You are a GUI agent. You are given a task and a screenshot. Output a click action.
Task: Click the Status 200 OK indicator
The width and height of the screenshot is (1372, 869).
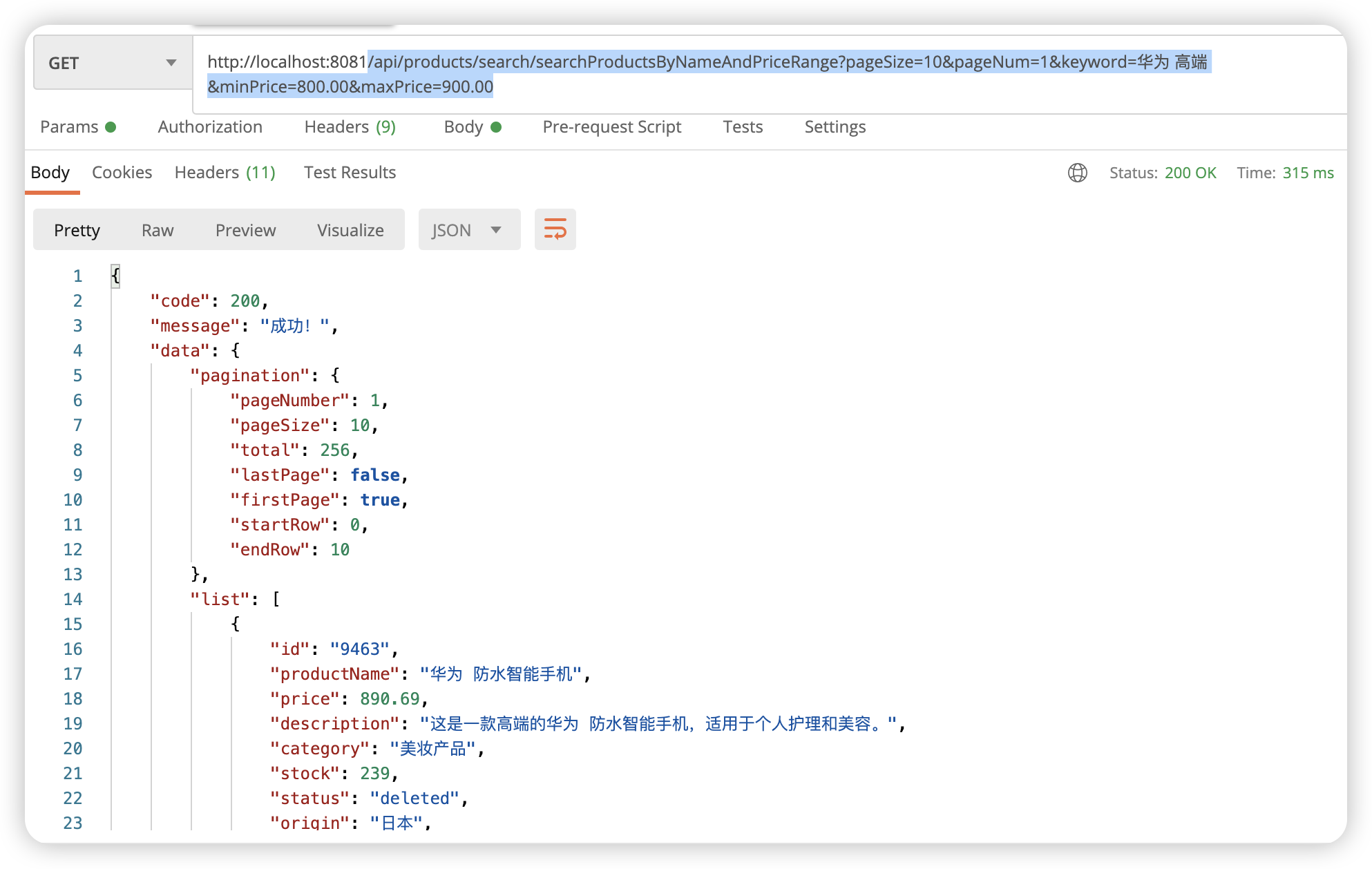click(x=1163, y=173)
